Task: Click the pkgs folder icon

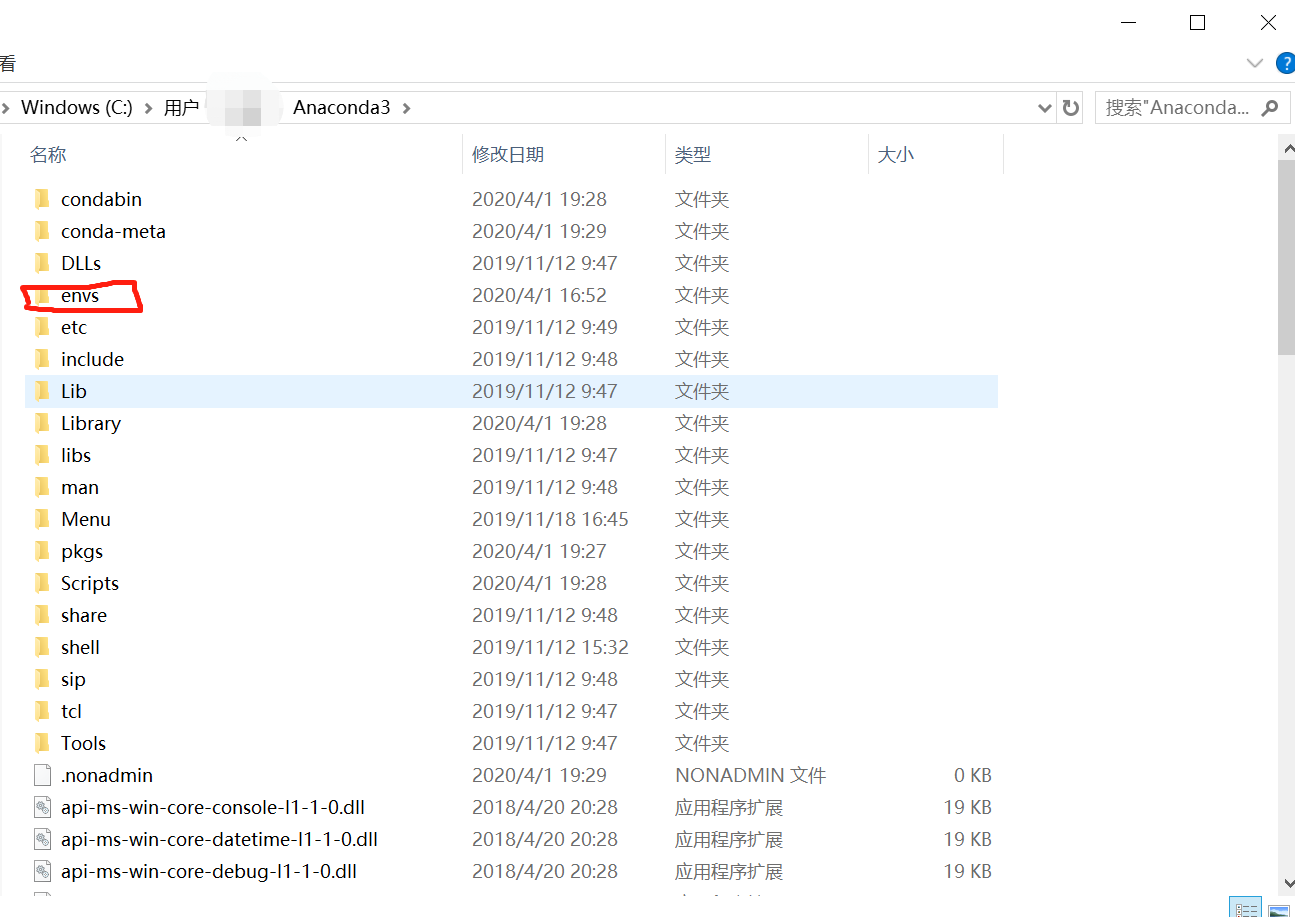Action: [x=42, y=551]
